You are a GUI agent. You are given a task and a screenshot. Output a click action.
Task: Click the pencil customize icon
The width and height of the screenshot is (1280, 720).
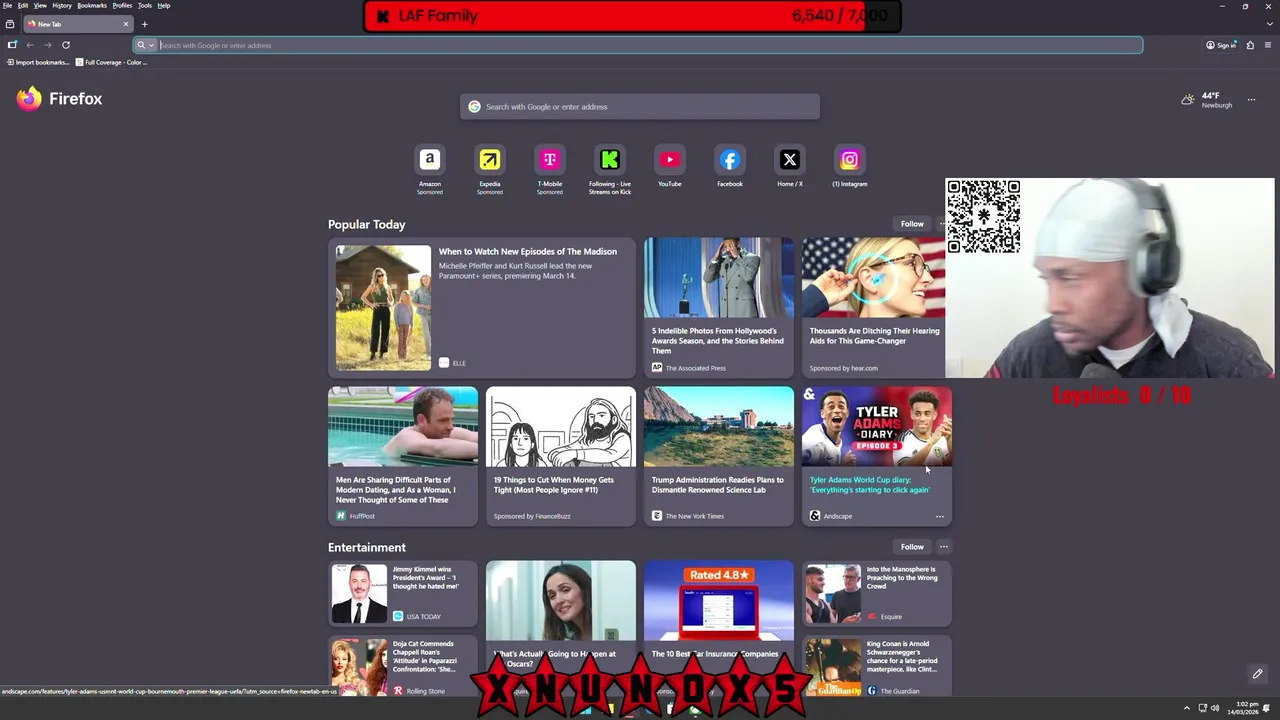(1257, 674)
